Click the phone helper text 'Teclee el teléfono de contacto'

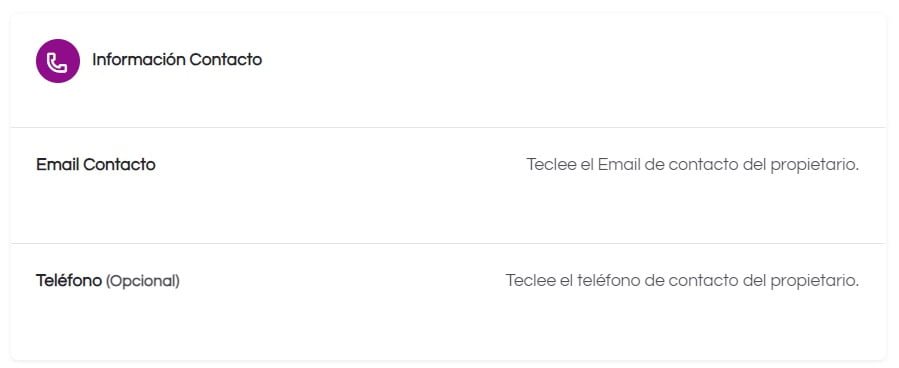[682, 281]
